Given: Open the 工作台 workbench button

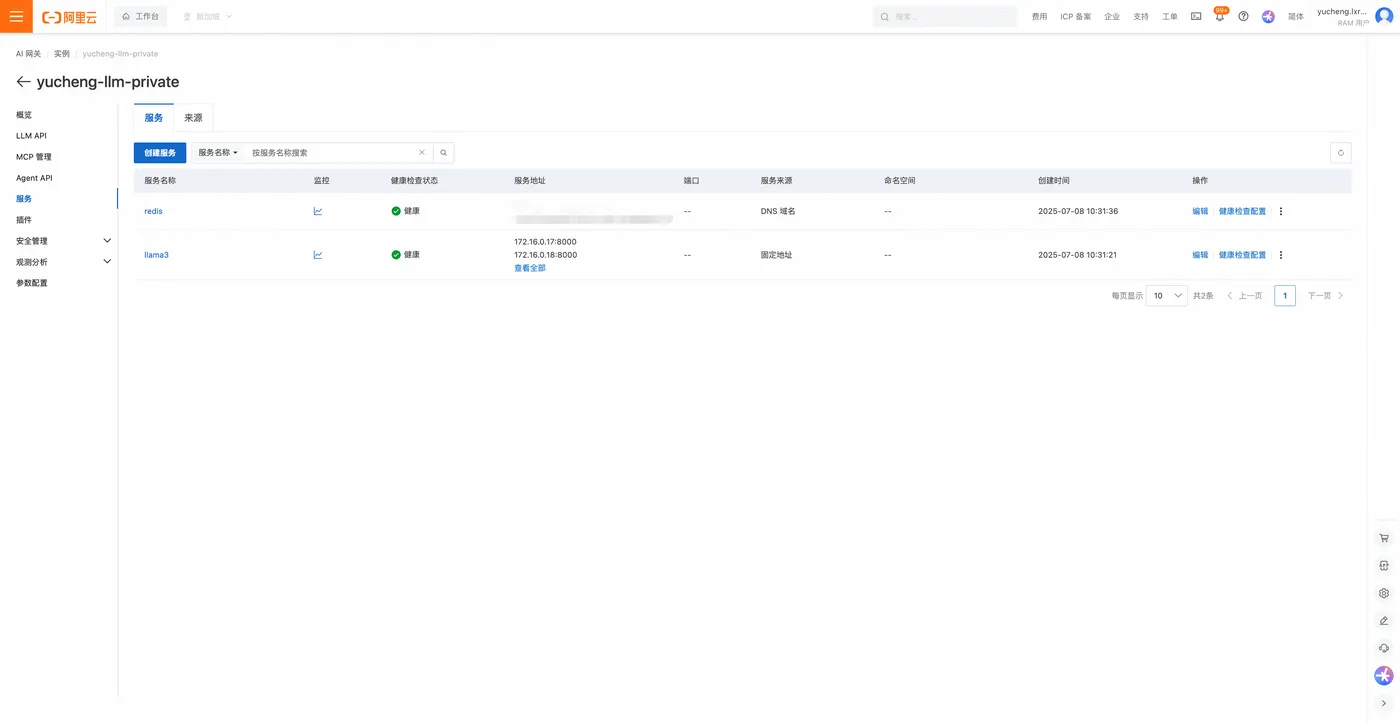Looking at the screenshot, I should tap(140, 17).
